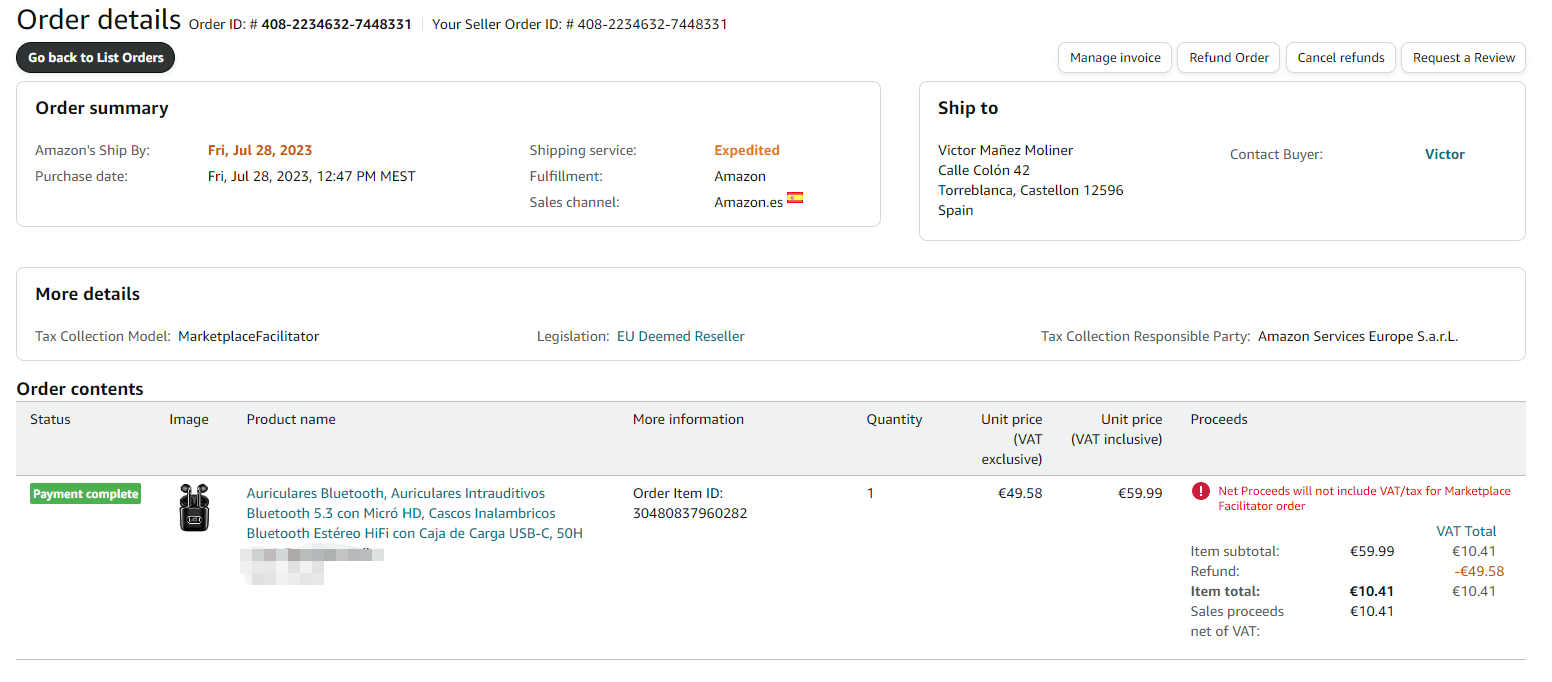Contact buyer Victor via the link
Viewport: 1552px width, 682px height.
tap(1444, 154)
